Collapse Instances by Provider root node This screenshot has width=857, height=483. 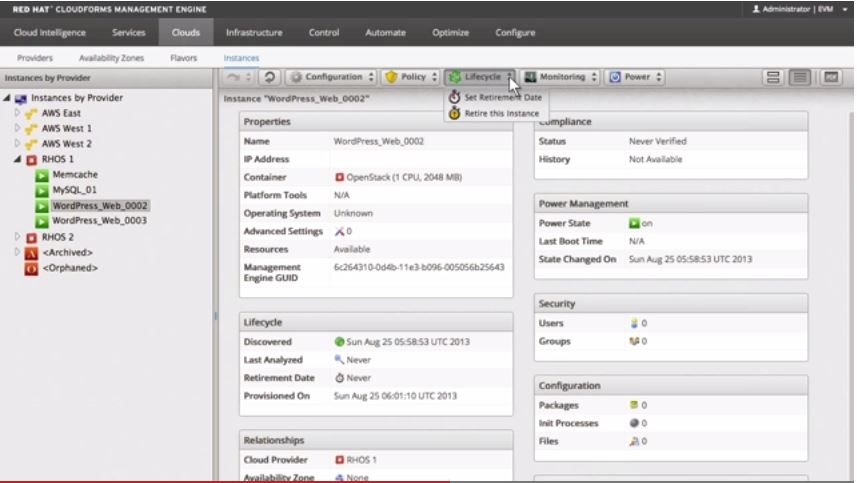[7, 98]
